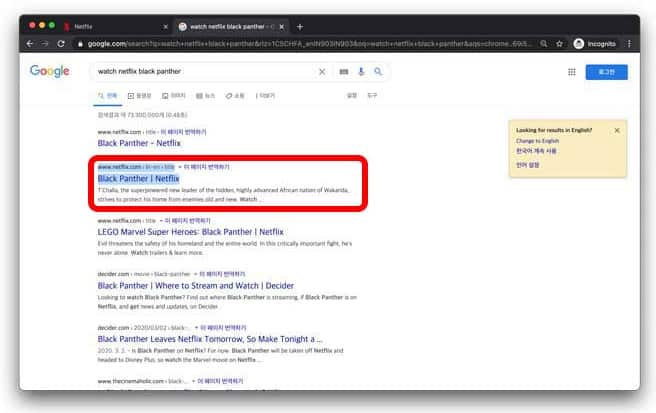The width and height of the screenshot is (656, 413).
Task: Close the Netflix tab
Action: coord(165,27)
